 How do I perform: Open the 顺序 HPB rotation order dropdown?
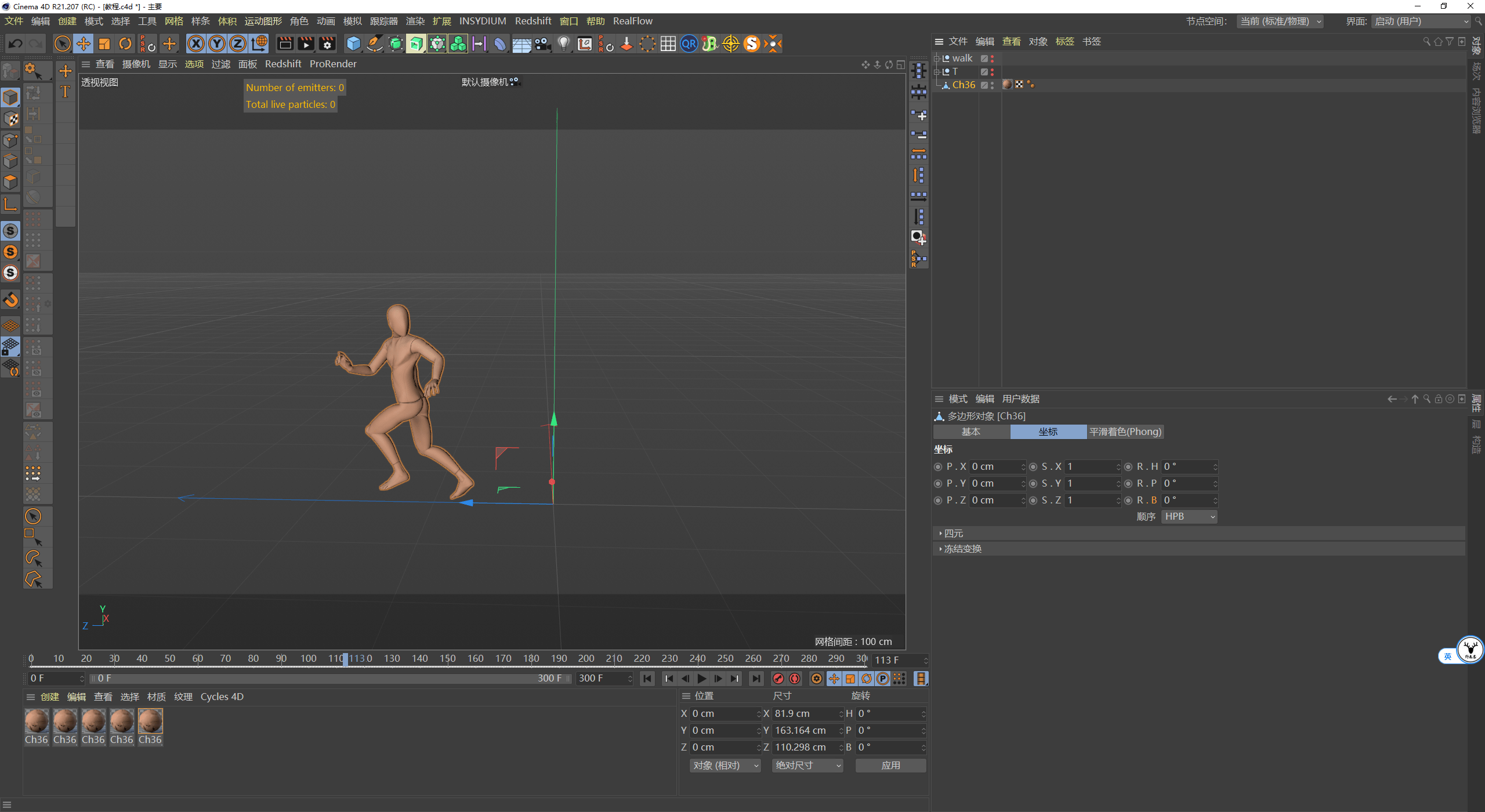(x=1189, y=516)
